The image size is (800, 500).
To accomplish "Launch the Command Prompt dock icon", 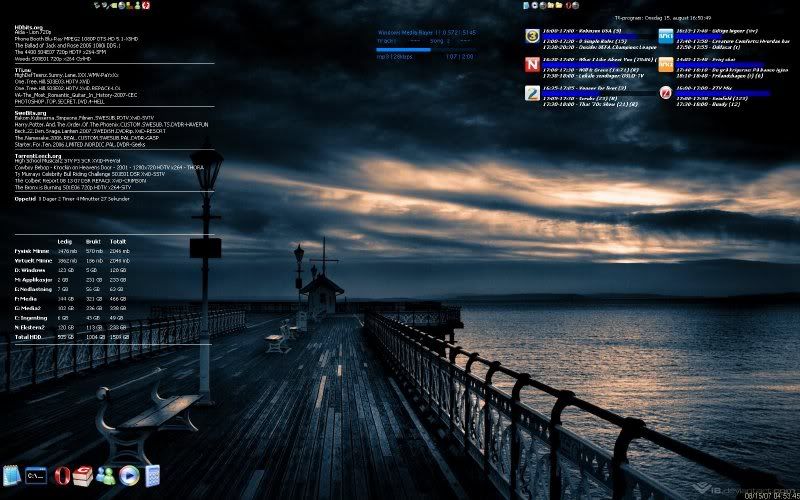I will click(x=36, y=476).
